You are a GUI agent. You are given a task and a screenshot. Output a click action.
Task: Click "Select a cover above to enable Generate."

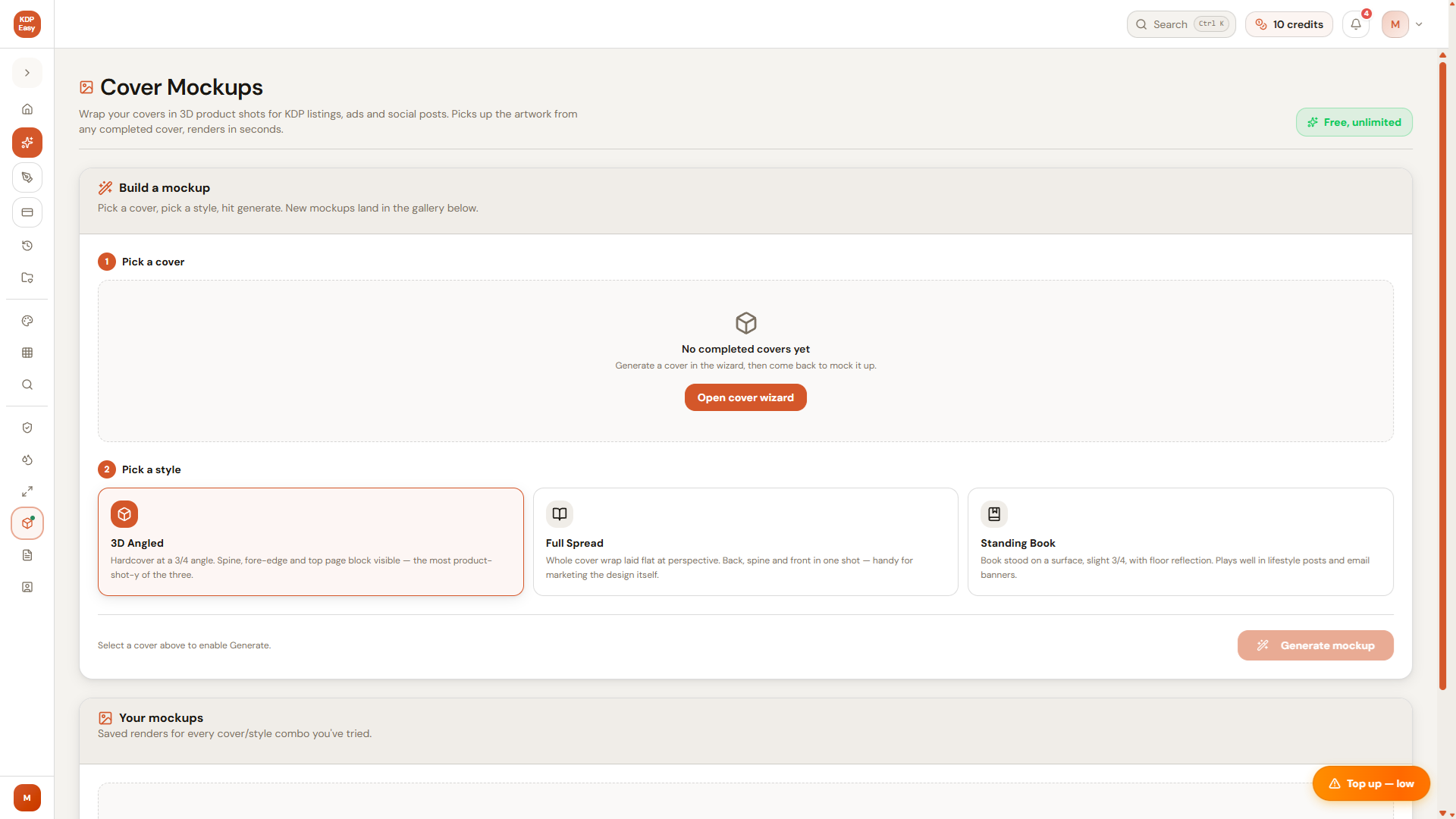184,645
